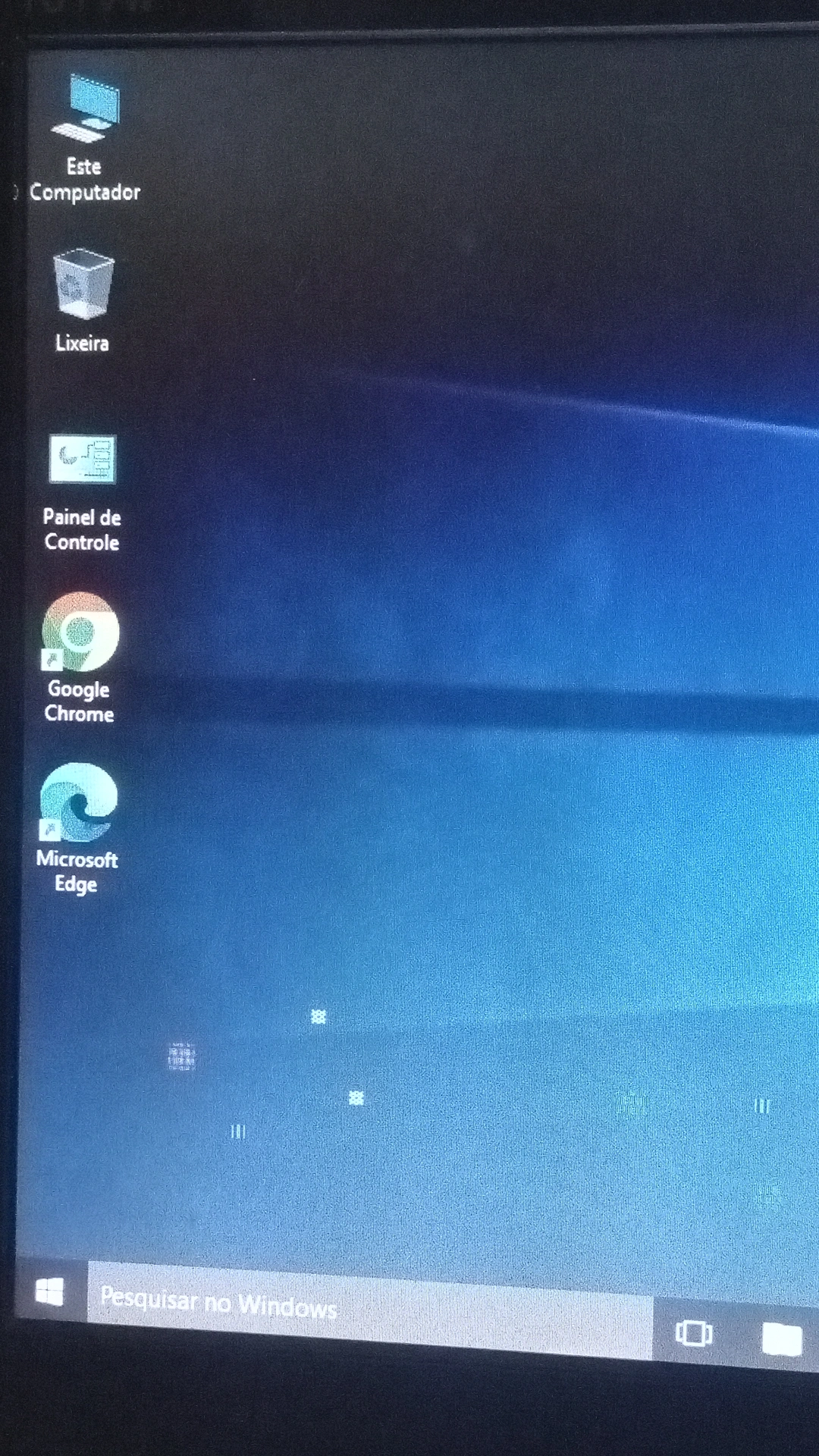Open the Windows Start menu
The width and height of the screenshot is (819, 1456).
50,1291
